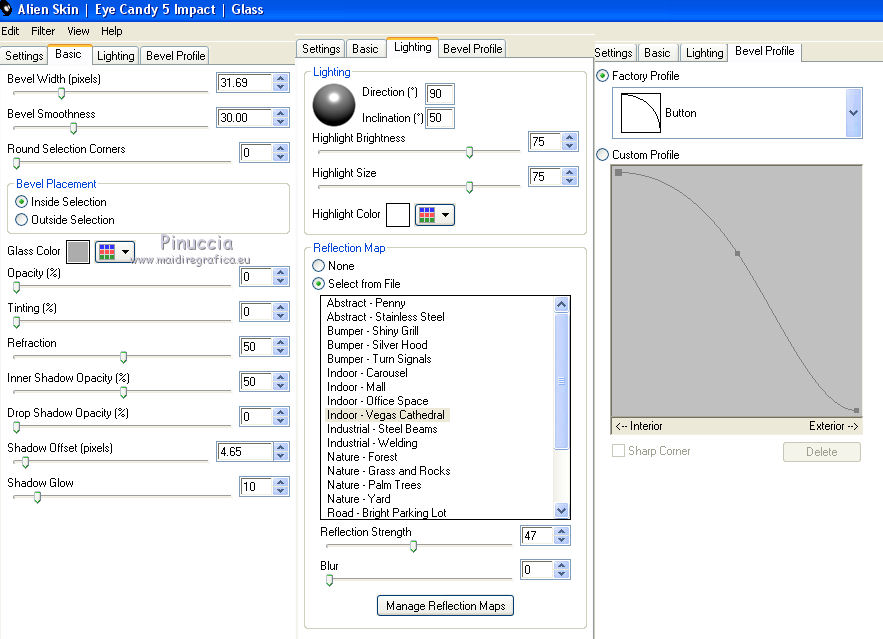The width and height of the screenshot is (883, 639).
Task: Select Nature - Palm Trees reflection map
Action: [374, 485]
